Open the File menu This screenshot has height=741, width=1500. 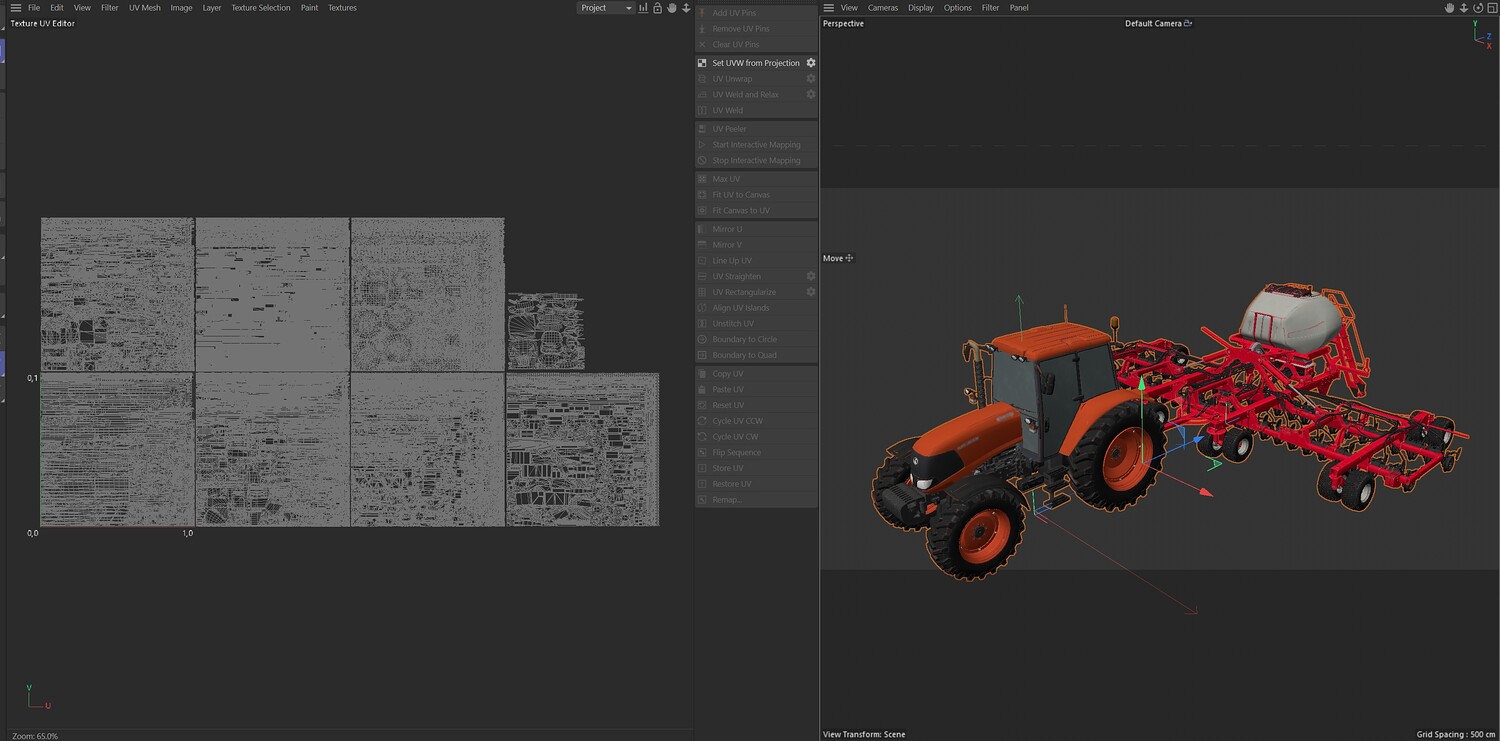pyautogui.click(x=34, y=8)
